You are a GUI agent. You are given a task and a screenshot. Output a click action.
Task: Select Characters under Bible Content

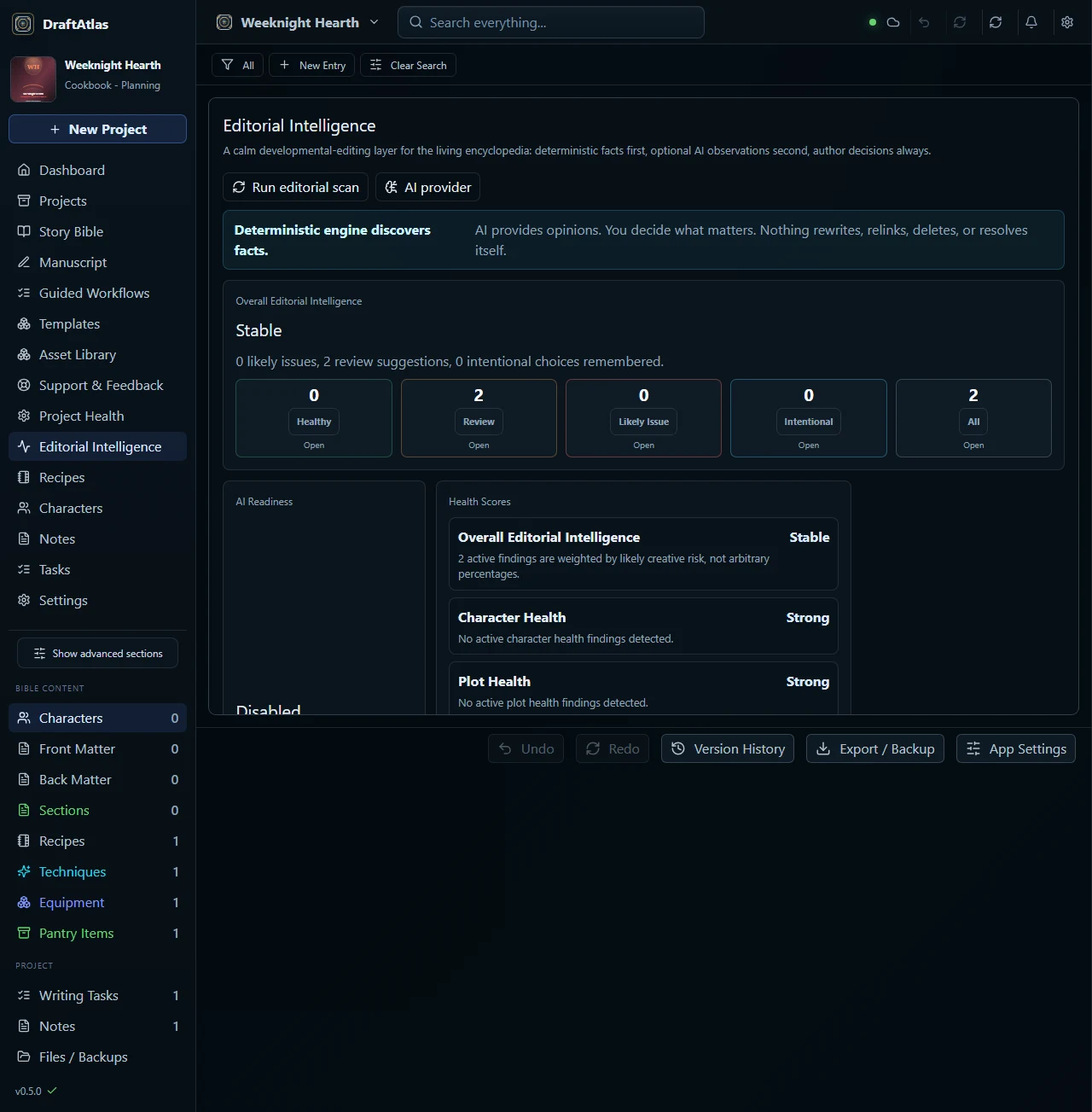97,718
